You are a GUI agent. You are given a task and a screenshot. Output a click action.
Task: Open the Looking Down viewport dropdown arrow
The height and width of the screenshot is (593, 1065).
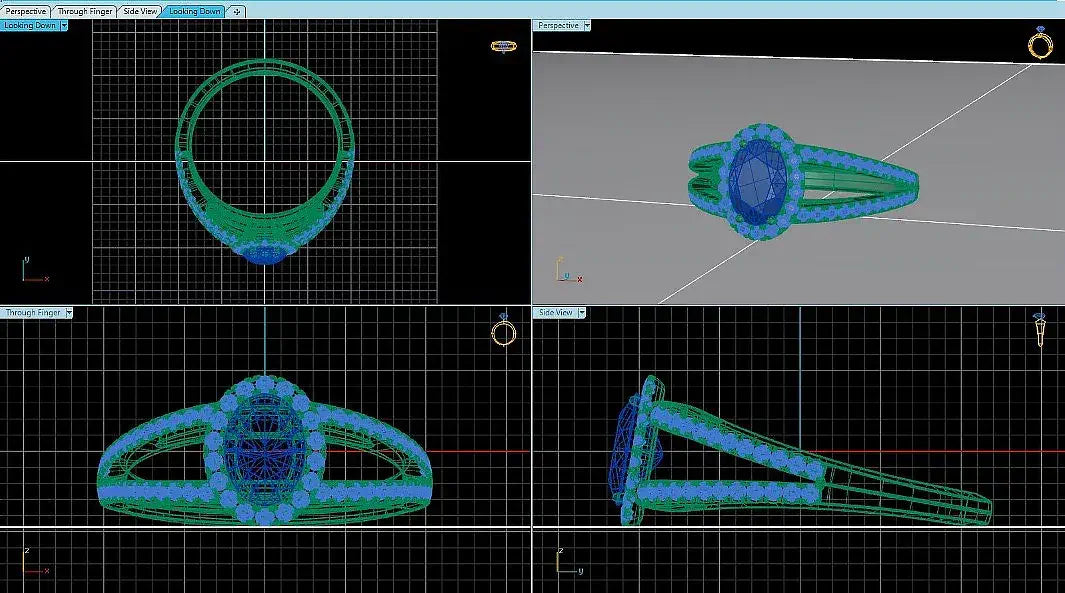click(64, 25)
